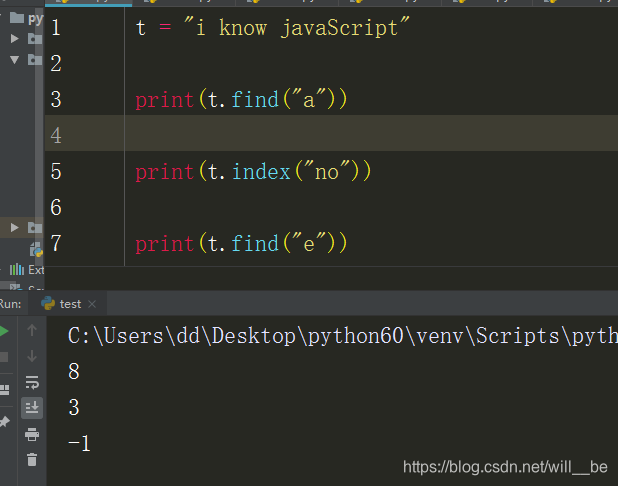Click the restore layout icon in Run panel

pyautogui.click(x=4, y=390)
